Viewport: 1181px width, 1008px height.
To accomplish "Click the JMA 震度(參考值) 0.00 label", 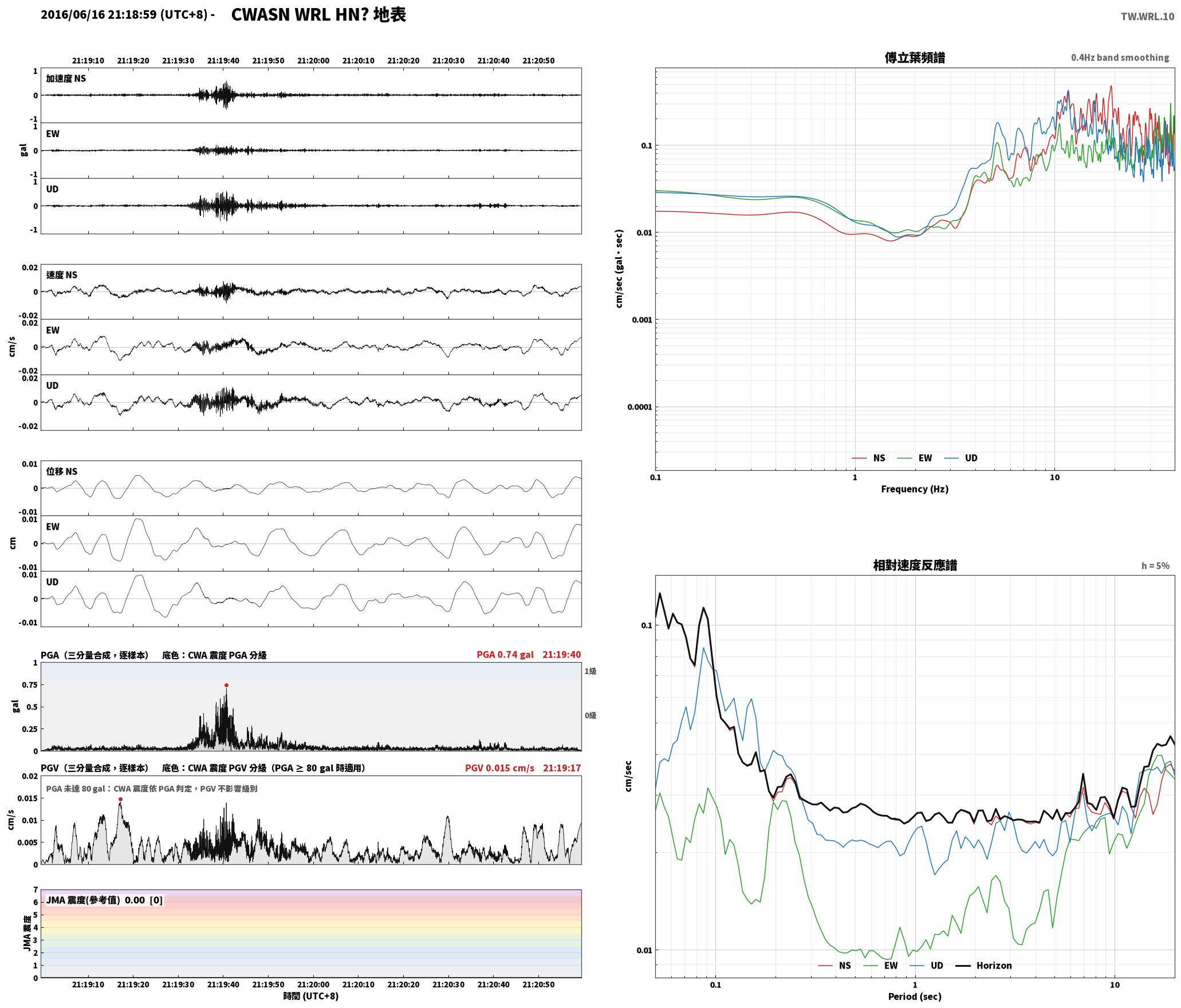I will tap(96, 900).
